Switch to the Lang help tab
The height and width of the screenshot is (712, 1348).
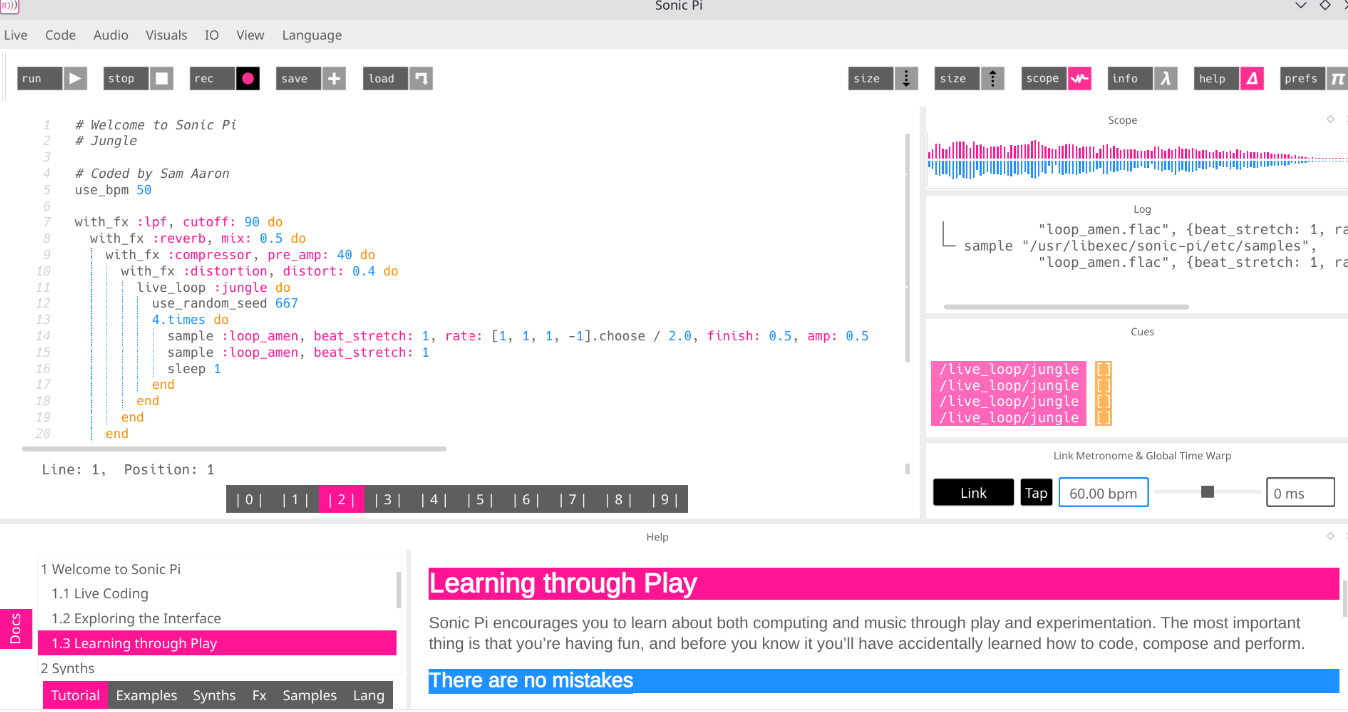point(369,695)
